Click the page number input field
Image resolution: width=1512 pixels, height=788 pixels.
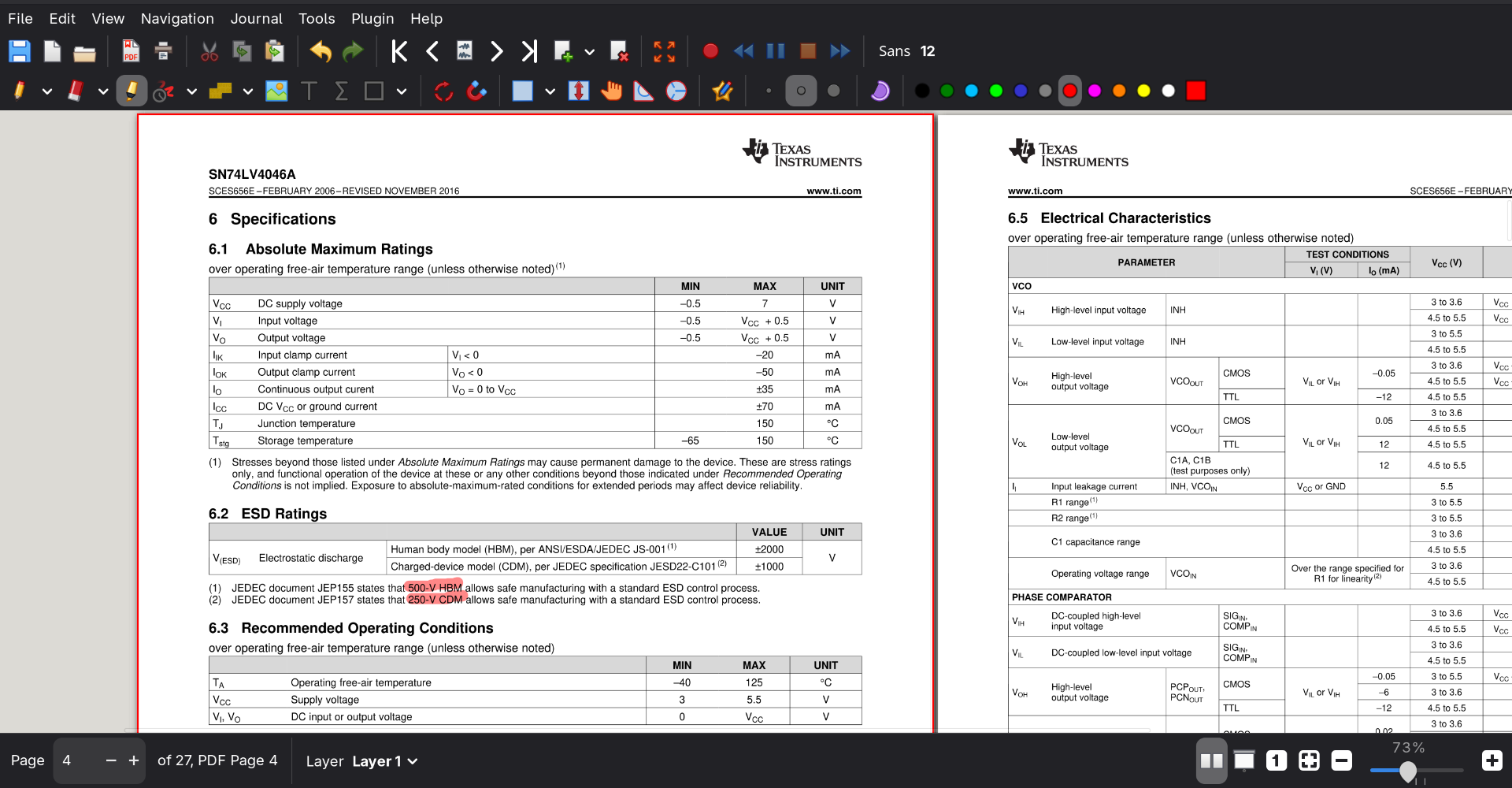(76, 760)
